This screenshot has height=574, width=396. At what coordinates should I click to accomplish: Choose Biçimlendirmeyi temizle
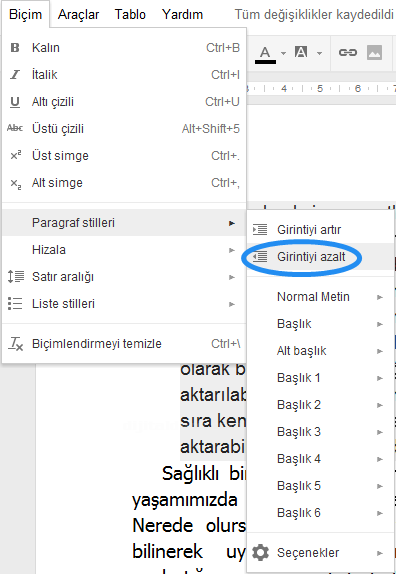tap(124, 344)
